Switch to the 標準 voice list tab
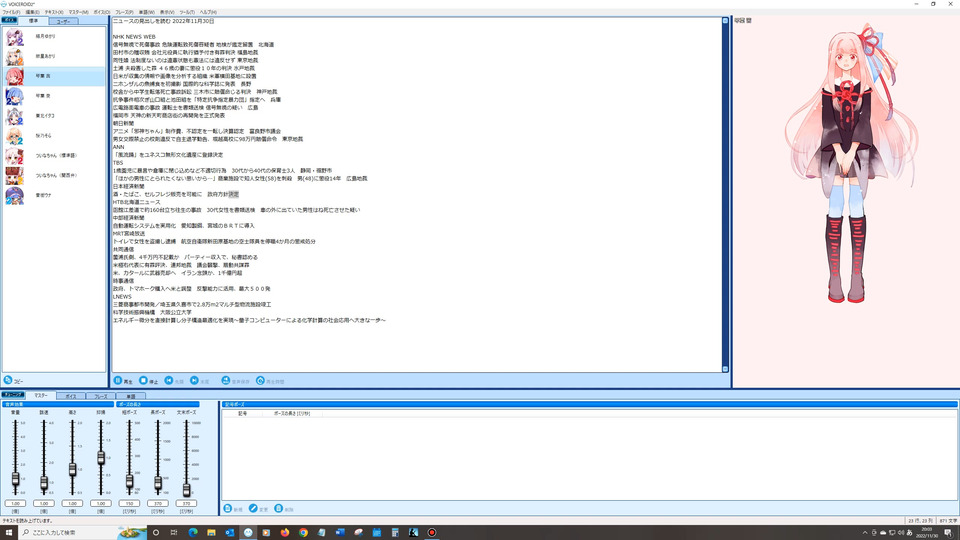 (33, 21)
